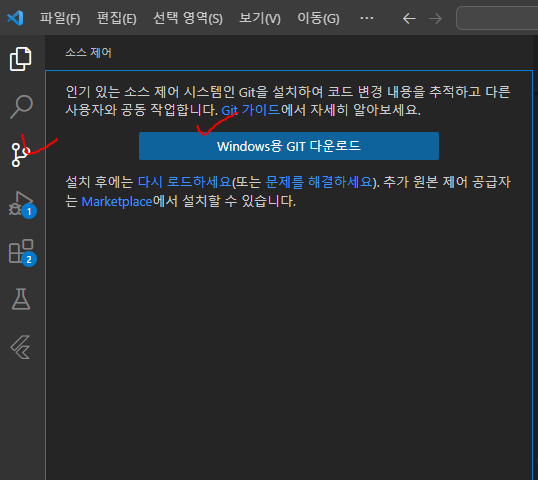Viewport: 538px width, 480px height.
Task: Go forward with the right arrow
Action: click(x=435, y=18)
